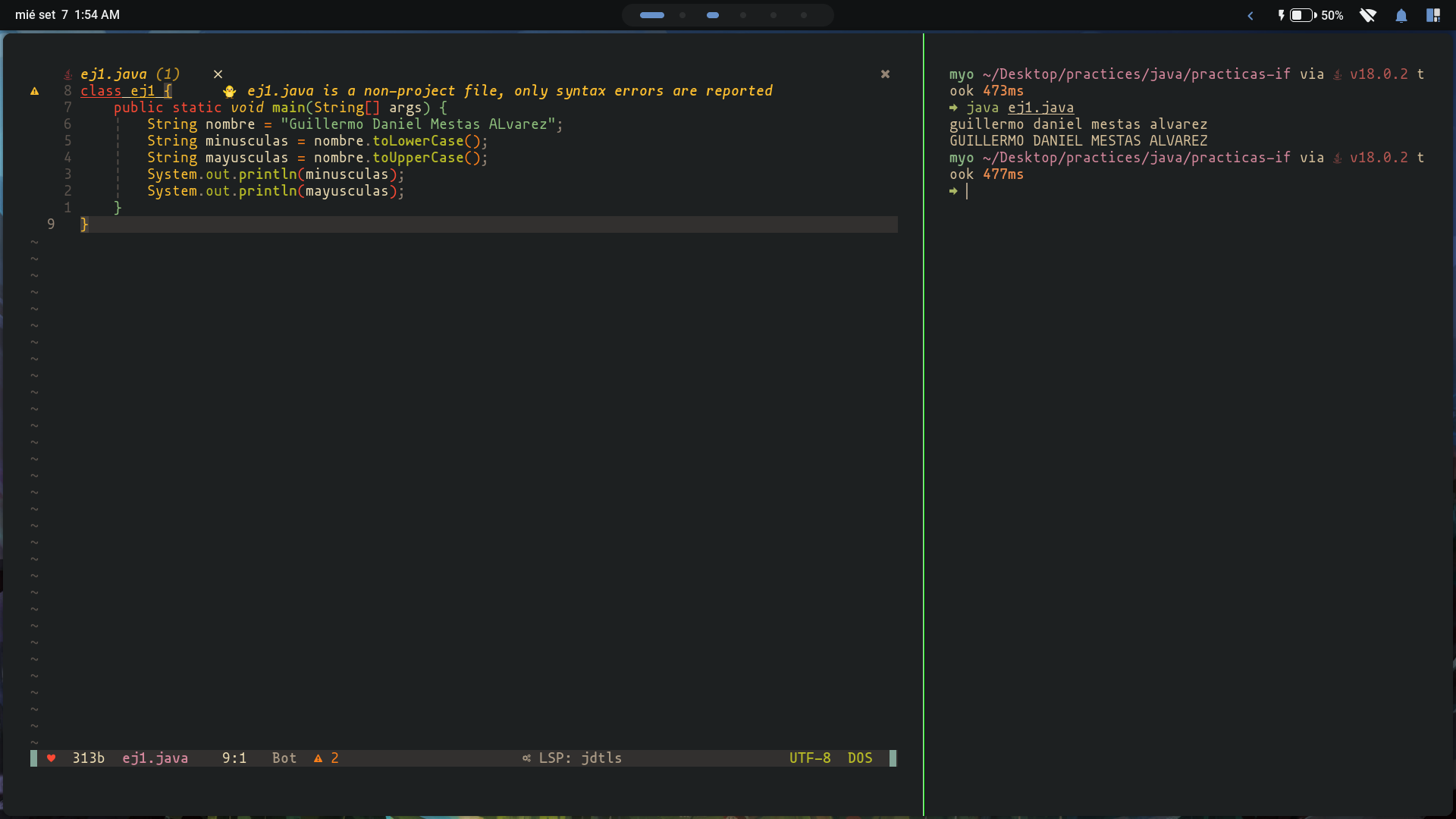The image size is (1456, 819).
Task: Click the underlined ej1.java filename in terminal
Action: 1040,108
